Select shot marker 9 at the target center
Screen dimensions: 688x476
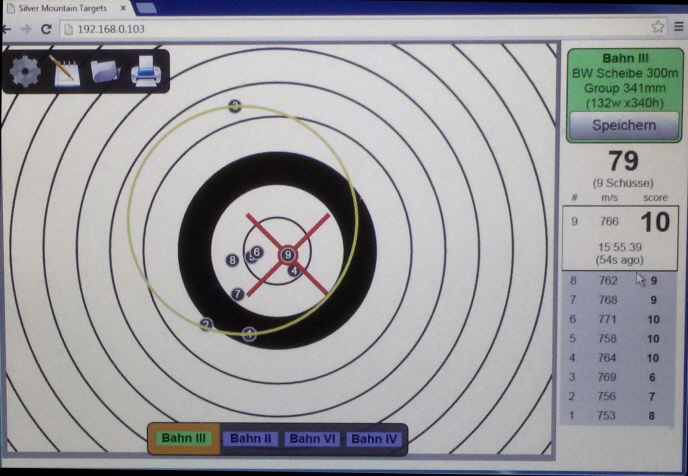(287, 255)
